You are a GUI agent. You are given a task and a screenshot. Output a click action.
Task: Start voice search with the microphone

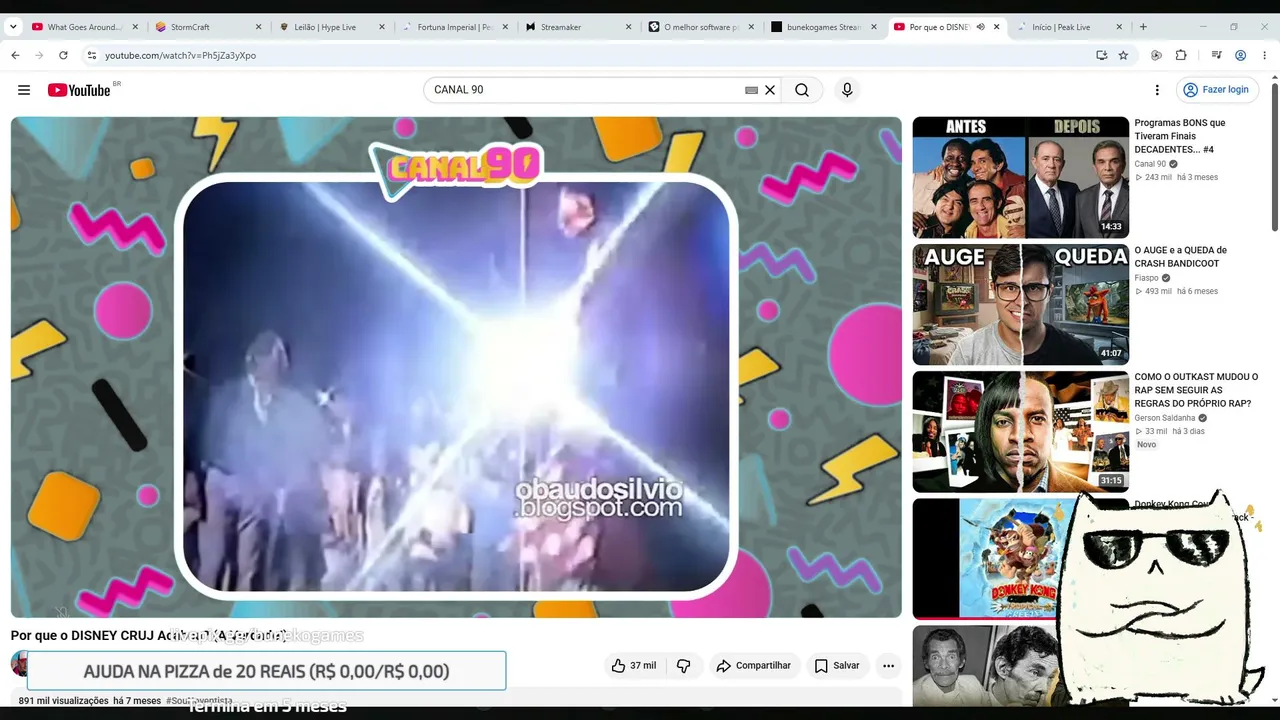point(847,90)
